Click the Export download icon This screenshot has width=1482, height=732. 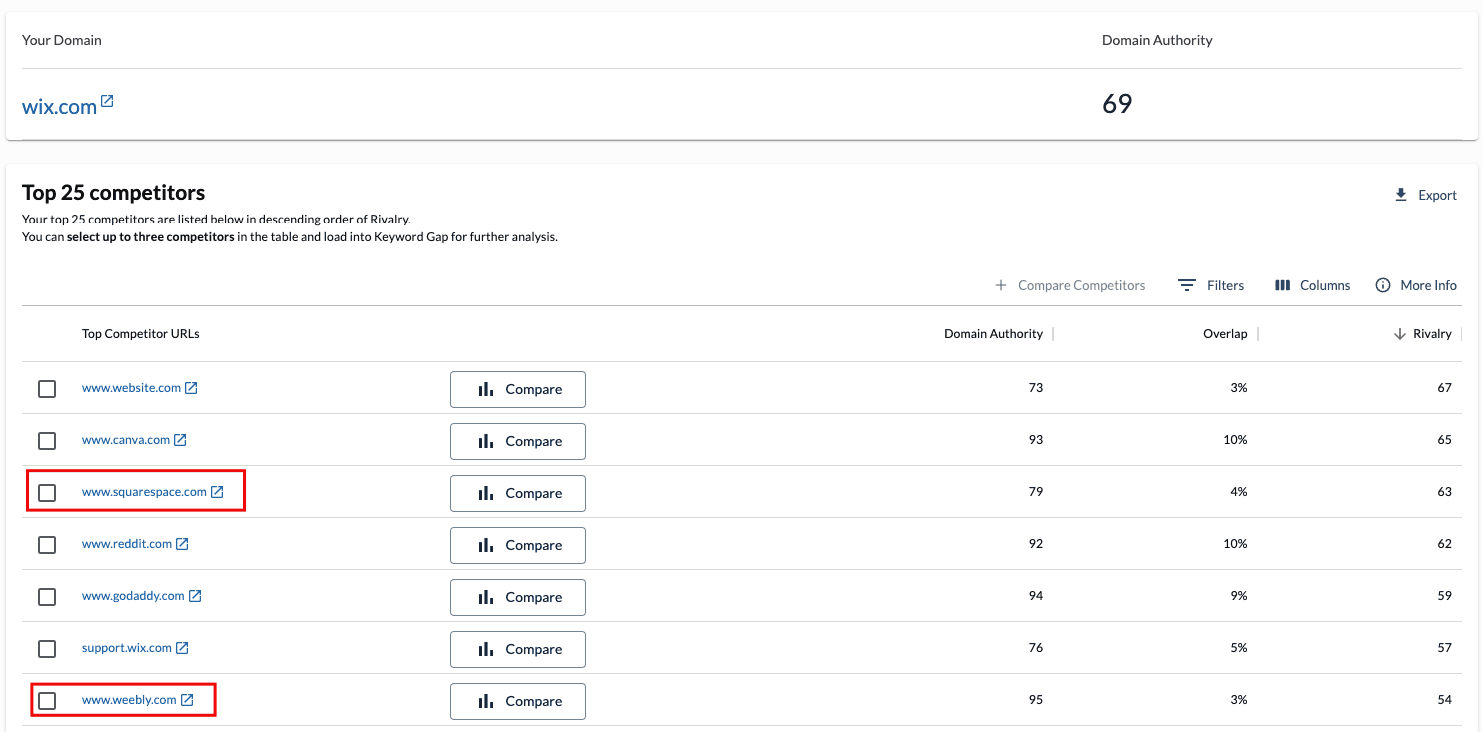coord(1401,195)
